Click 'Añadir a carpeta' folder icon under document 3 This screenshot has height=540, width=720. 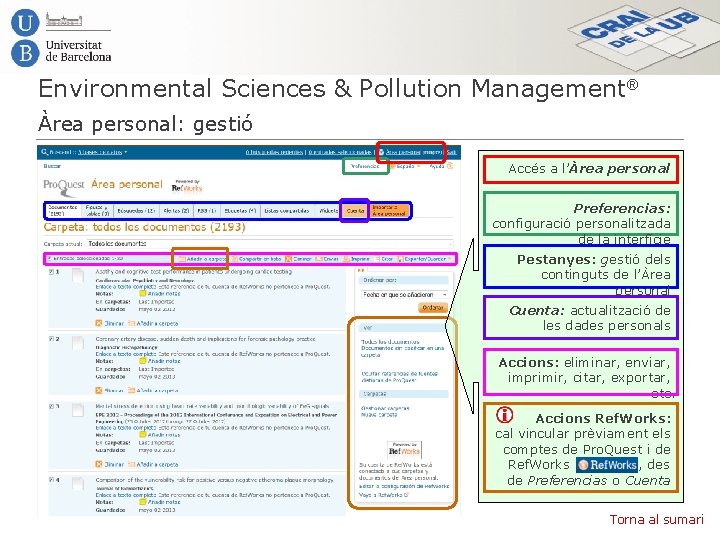(131, 464)
